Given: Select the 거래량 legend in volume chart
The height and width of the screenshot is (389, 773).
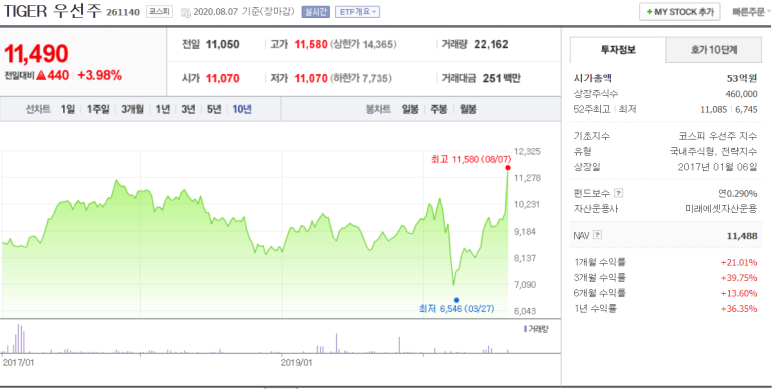Looking at the screenshot, I should click(536, 329).
